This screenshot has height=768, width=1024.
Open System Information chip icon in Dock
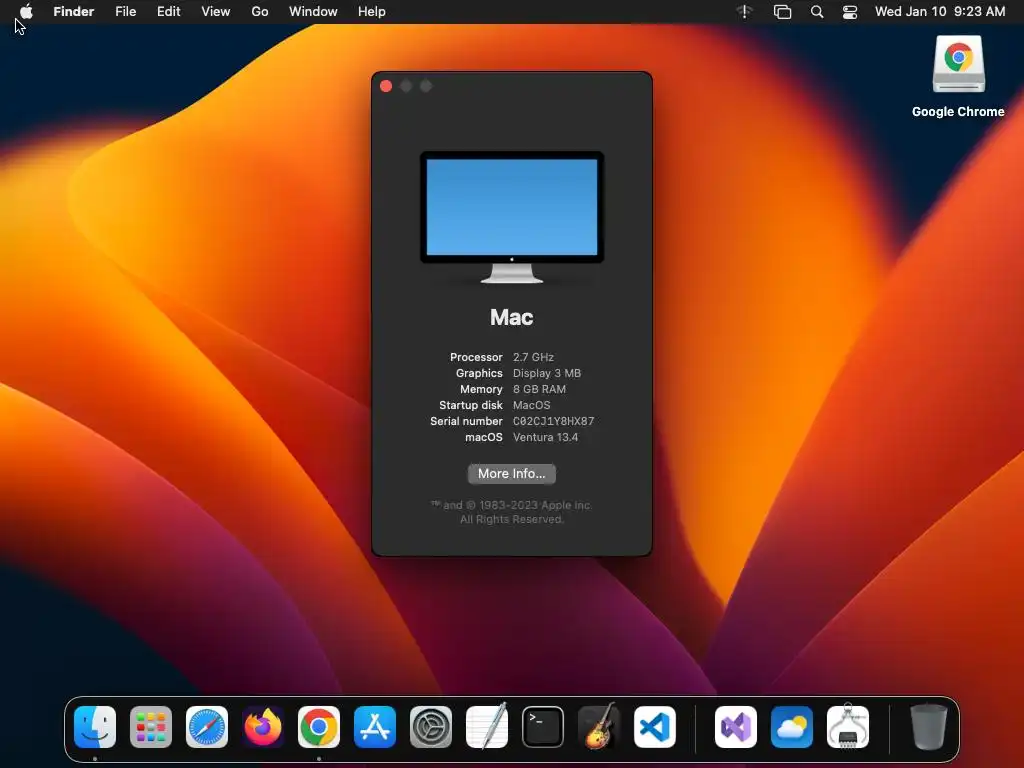click(x=848, y=726)
